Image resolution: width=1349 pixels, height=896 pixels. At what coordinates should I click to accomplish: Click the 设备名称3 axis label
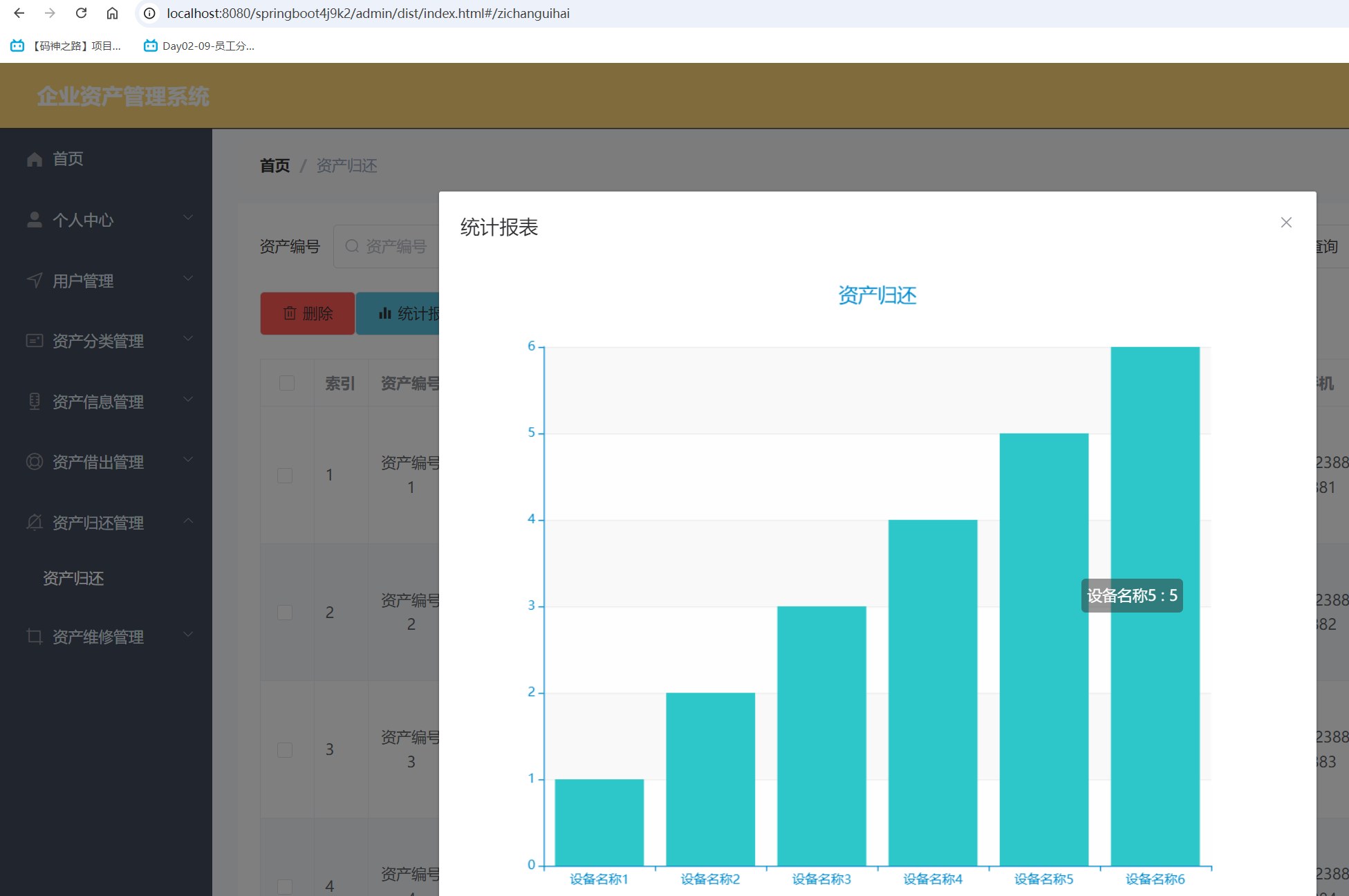821,879
